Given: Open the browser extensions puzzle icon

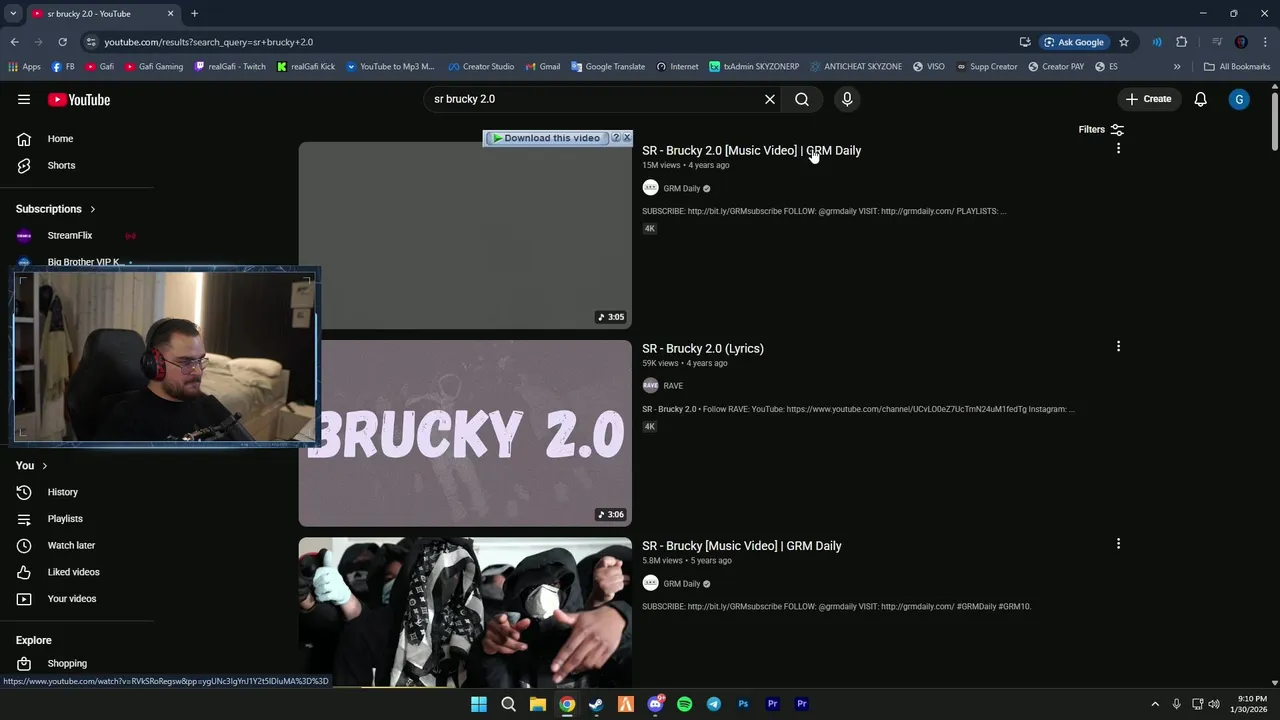Looking at the screenshot, I should click(x=1182, y=42).
